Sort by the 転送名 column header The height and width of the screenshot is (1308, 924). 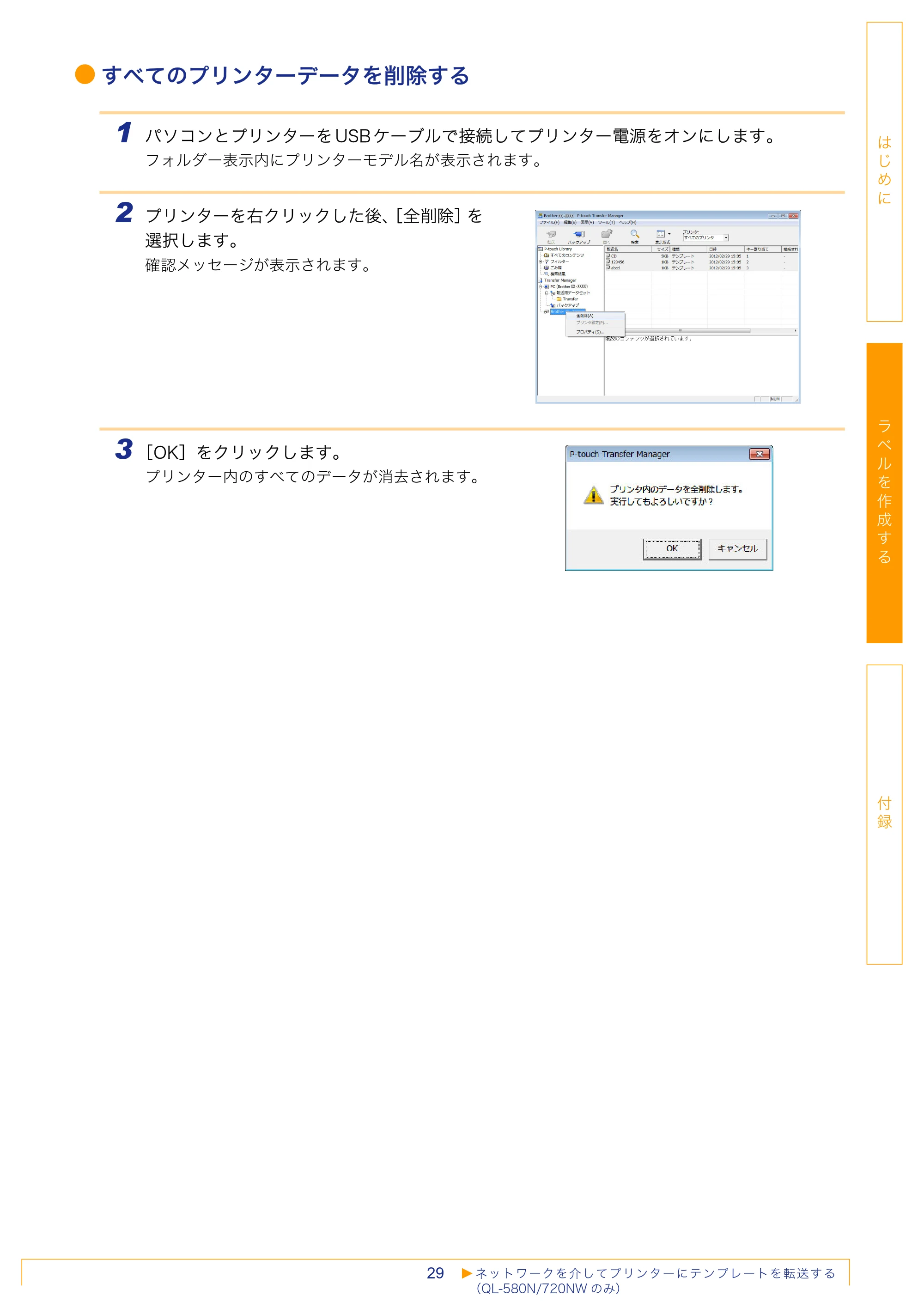tap(628, 249)
